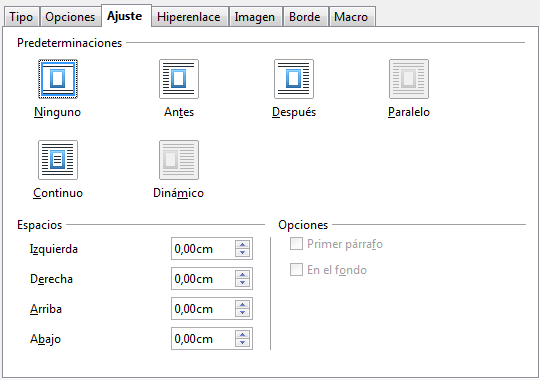The width and height of the screenshot is (540, 380).
Task: Open the Opciones tab
Action: click(x=70, y=17)
